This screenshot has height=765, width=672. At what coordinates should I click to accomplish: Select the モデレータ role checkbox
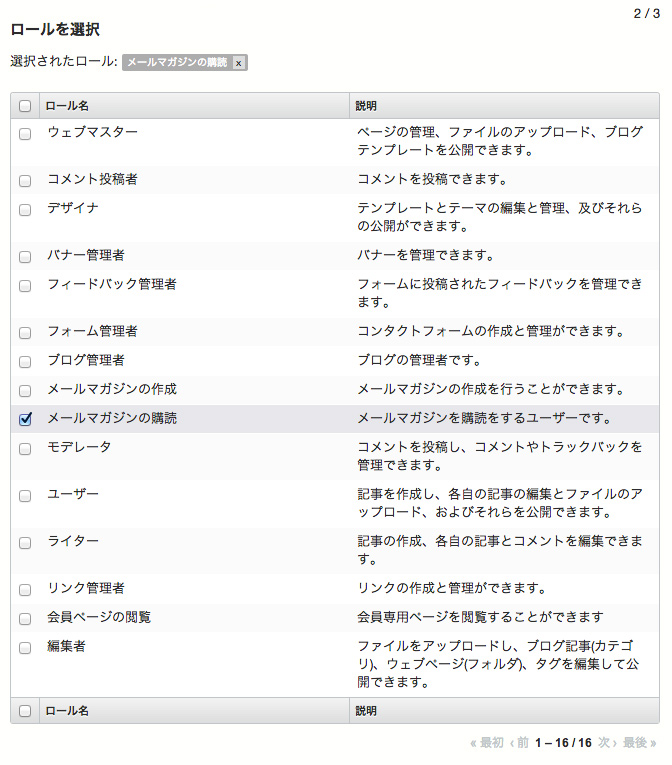(x=25, y=449)
